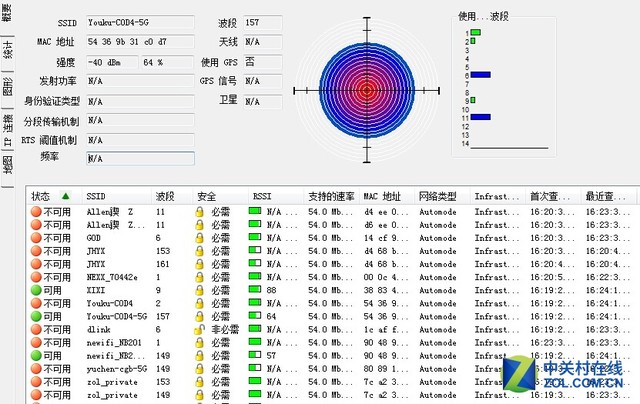Click RSSI value 57 in newifi_NB2... row
The width and height of the screenshot is (640, 404).
tap(271, 355)
